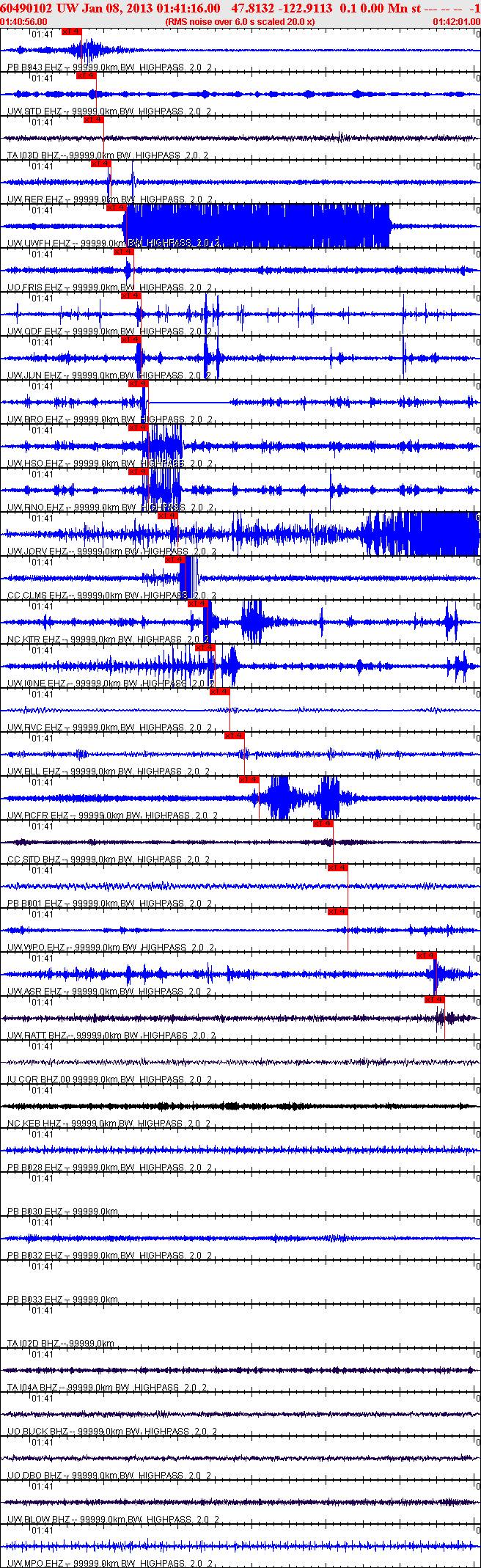
Task: Select the UW.IONE EHZ station label
Action: (111, 684)
